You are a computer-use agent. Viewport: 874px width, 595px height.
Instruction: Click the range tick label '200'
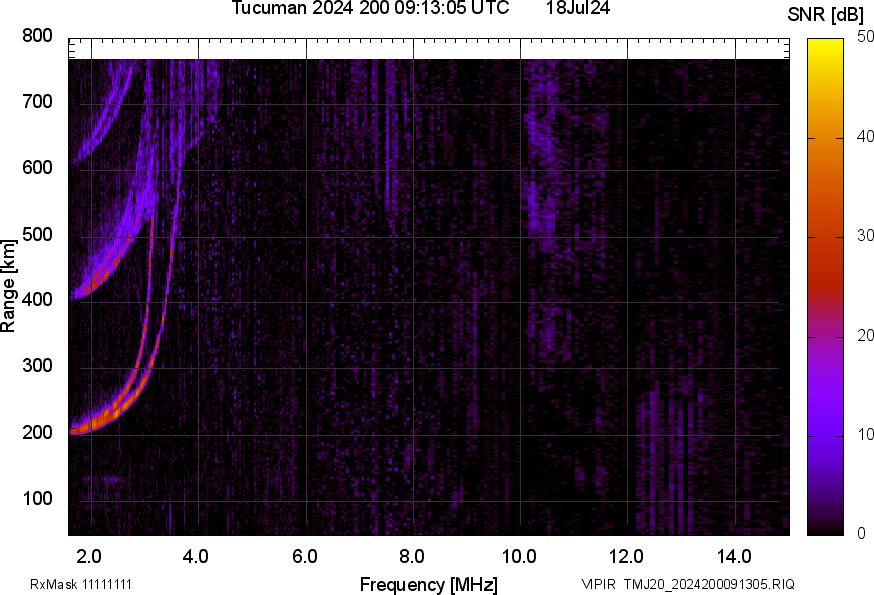point(37,433)
